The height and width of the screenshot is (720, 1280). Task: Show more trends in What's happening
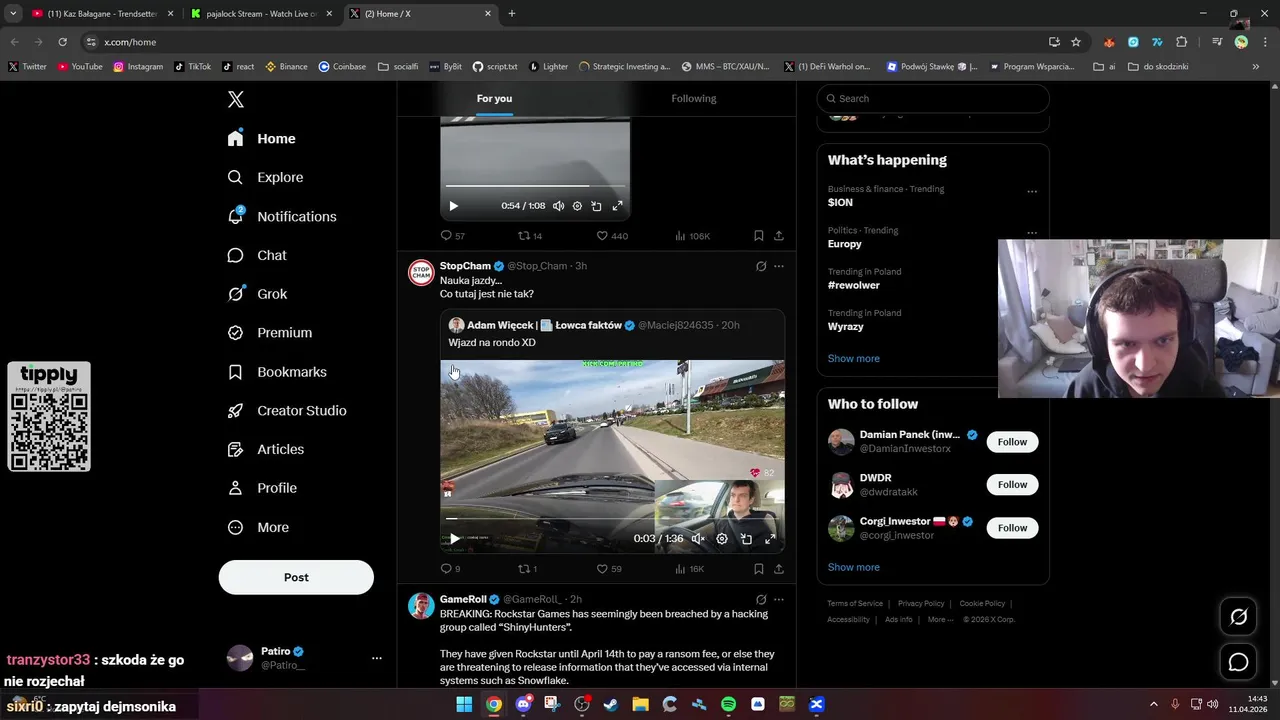pos(854,358)
